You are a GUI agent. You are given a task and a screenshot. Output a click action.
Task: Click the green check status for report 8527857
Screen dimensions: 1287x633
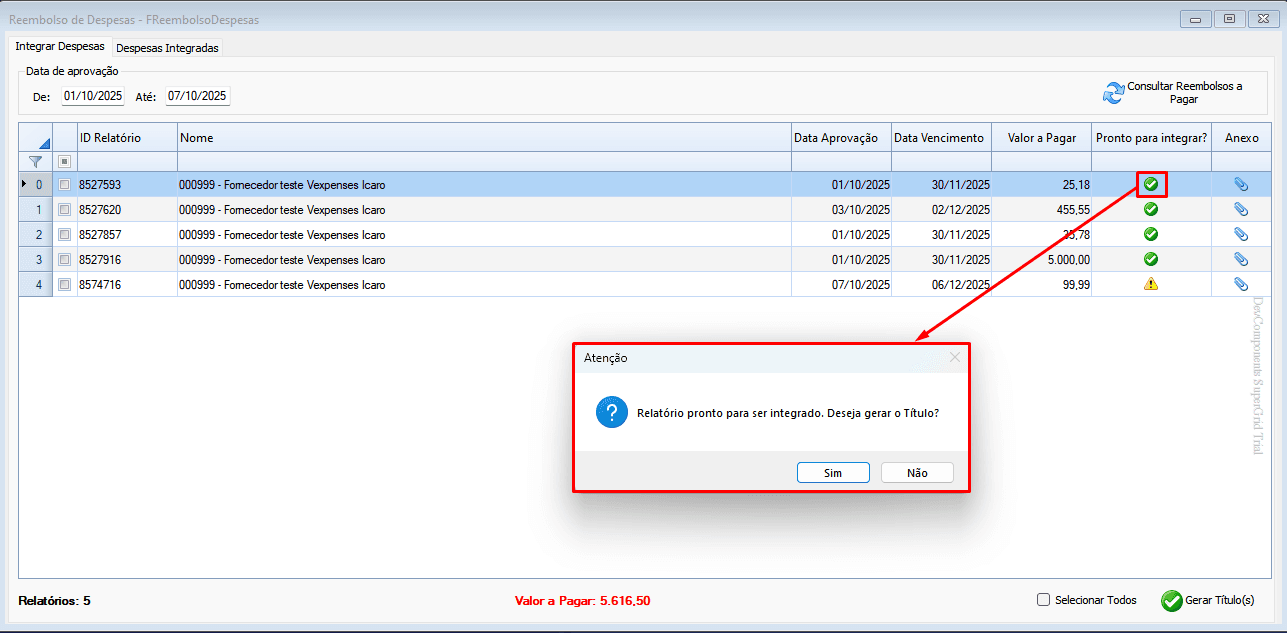pos(1151,234)
